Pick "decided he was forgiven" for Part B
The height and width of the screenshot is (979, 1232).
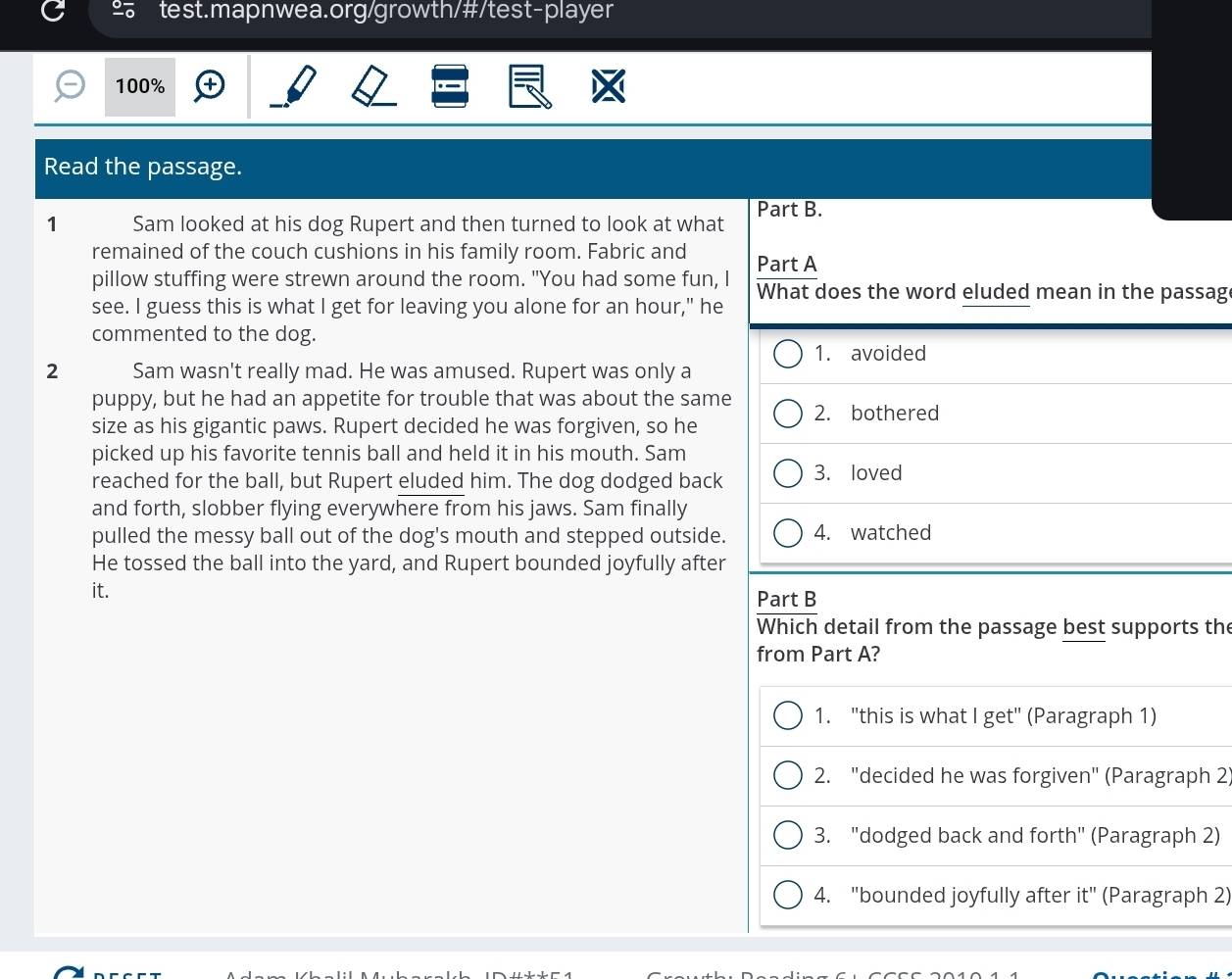(x=788, y=776)
